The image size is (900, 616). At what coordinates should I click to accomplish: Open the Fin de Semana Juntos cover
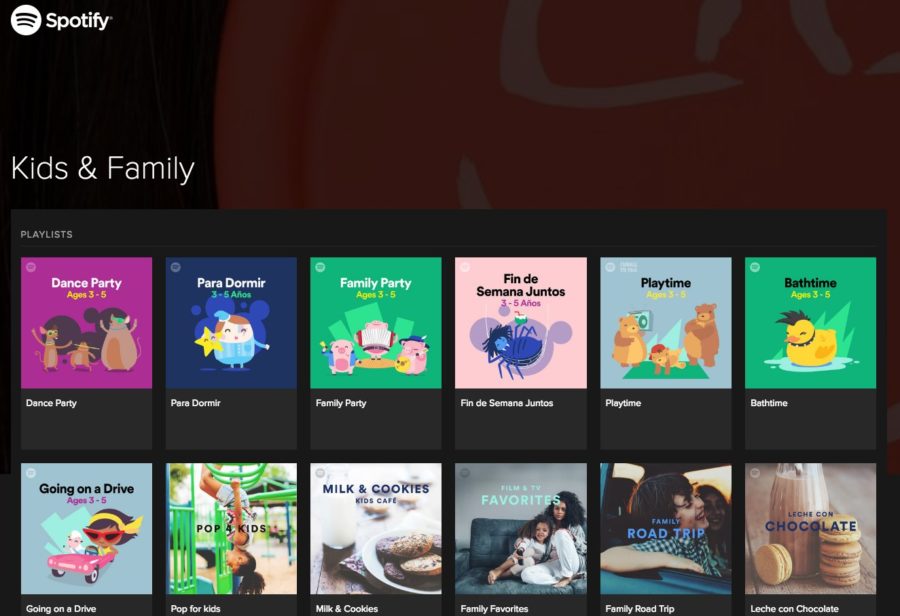521,323
